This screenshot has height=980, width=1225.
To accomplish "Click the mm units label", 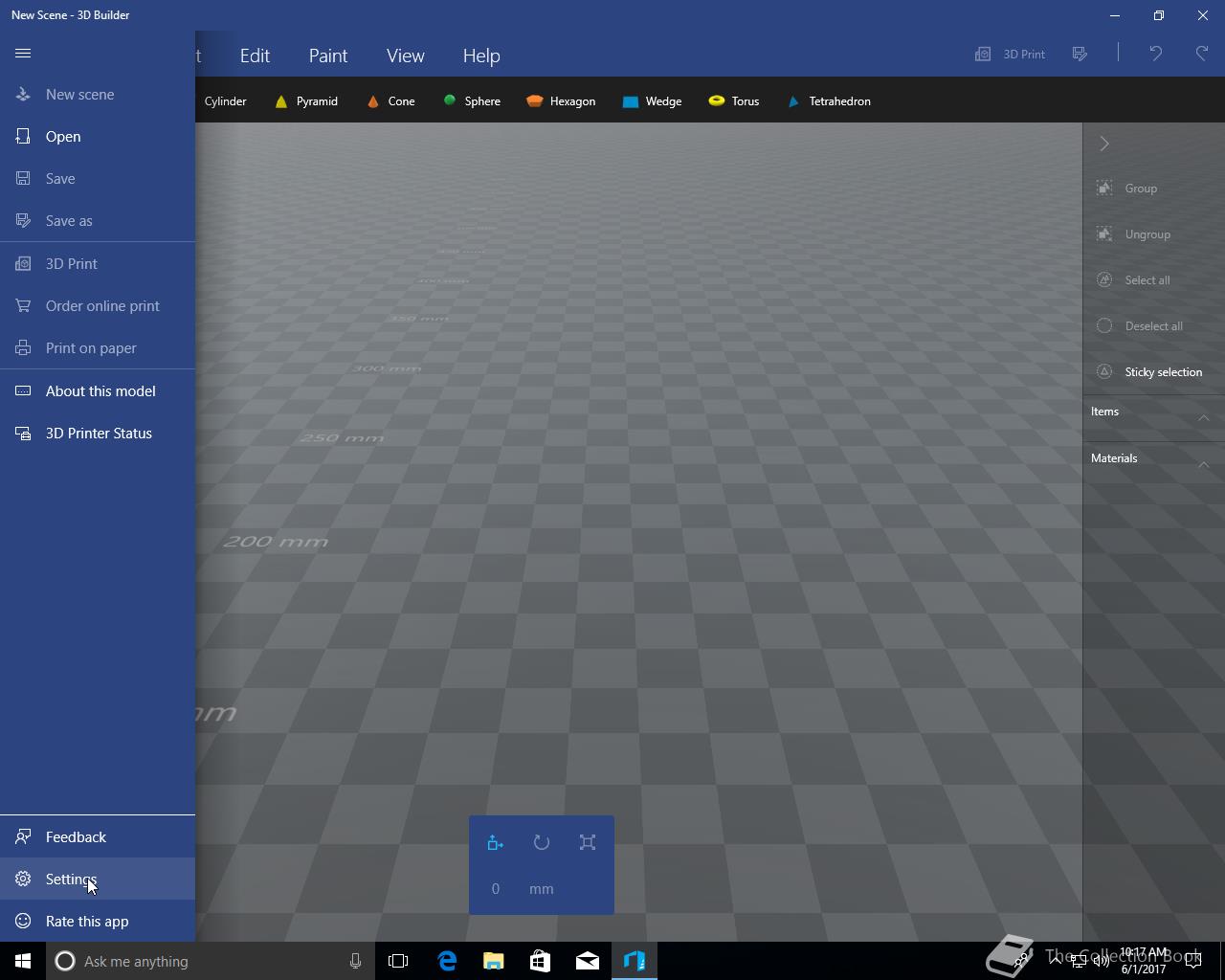I will pos(542,889).
